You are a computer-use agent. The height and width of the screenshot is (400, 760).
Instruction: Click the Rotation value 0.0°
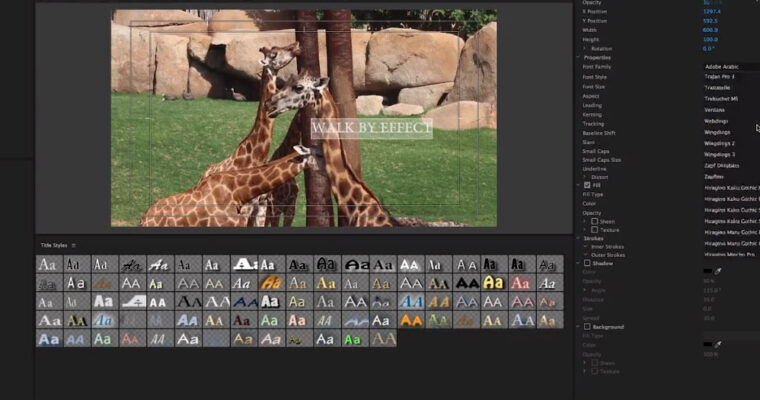[708, 48]
